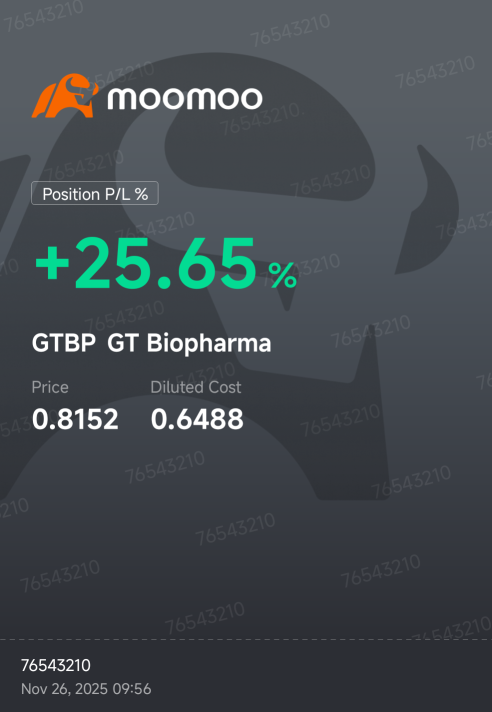Click the orange moomoo bull logo icon
The image size is (492, 712).
(x=65, y=96)
